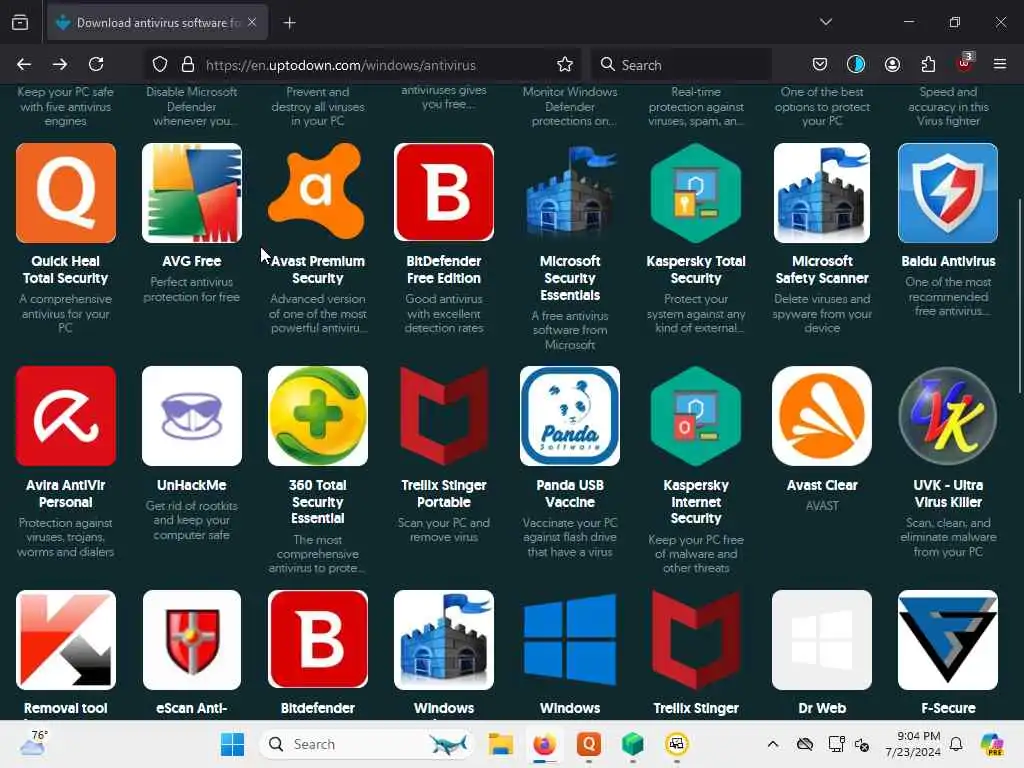Switch to Firefox in the taskbar
1024x768 pixels.
point(544,744)
